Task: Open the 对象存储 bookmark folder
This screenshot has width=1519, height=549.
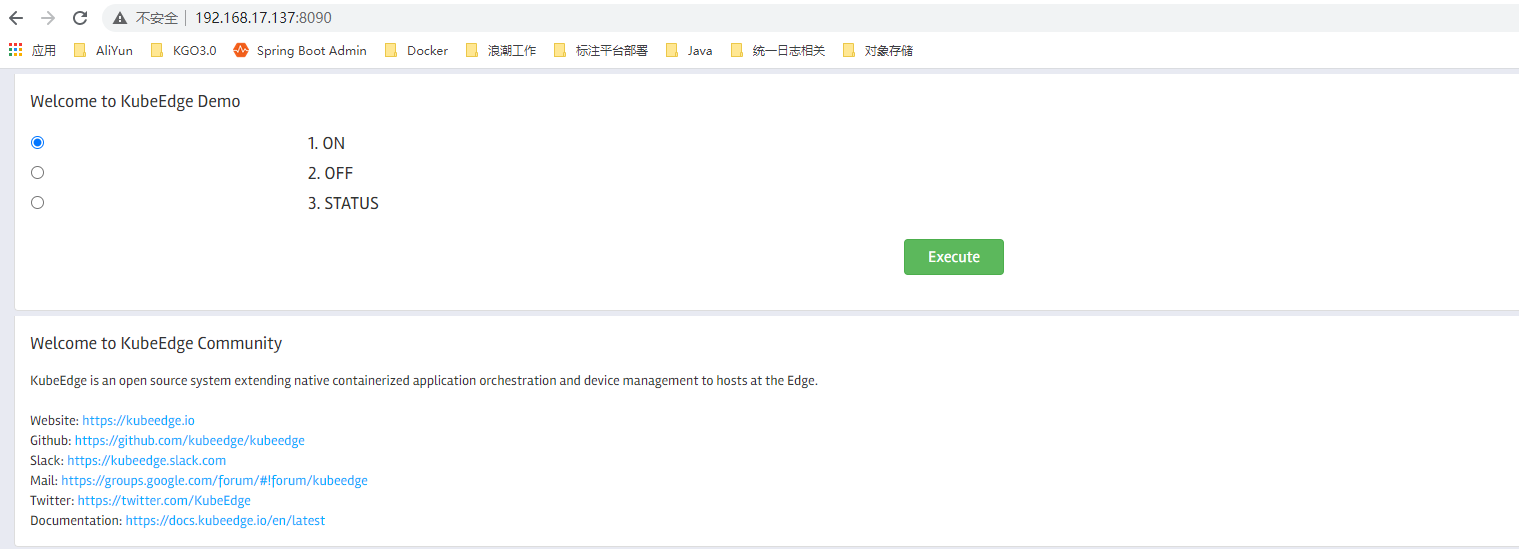Action: 878,50
